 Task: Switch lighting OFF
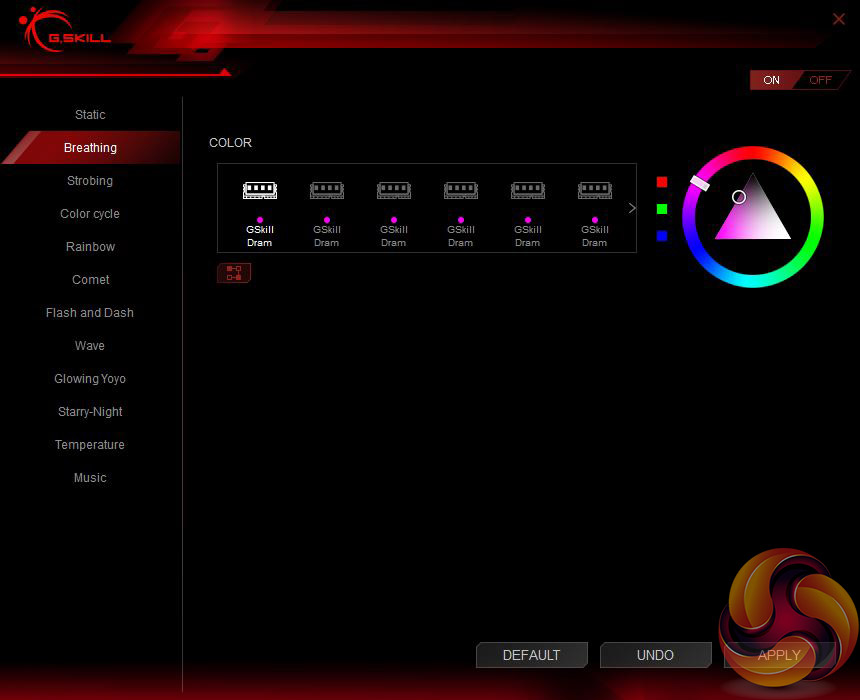[x=820, y=80]
